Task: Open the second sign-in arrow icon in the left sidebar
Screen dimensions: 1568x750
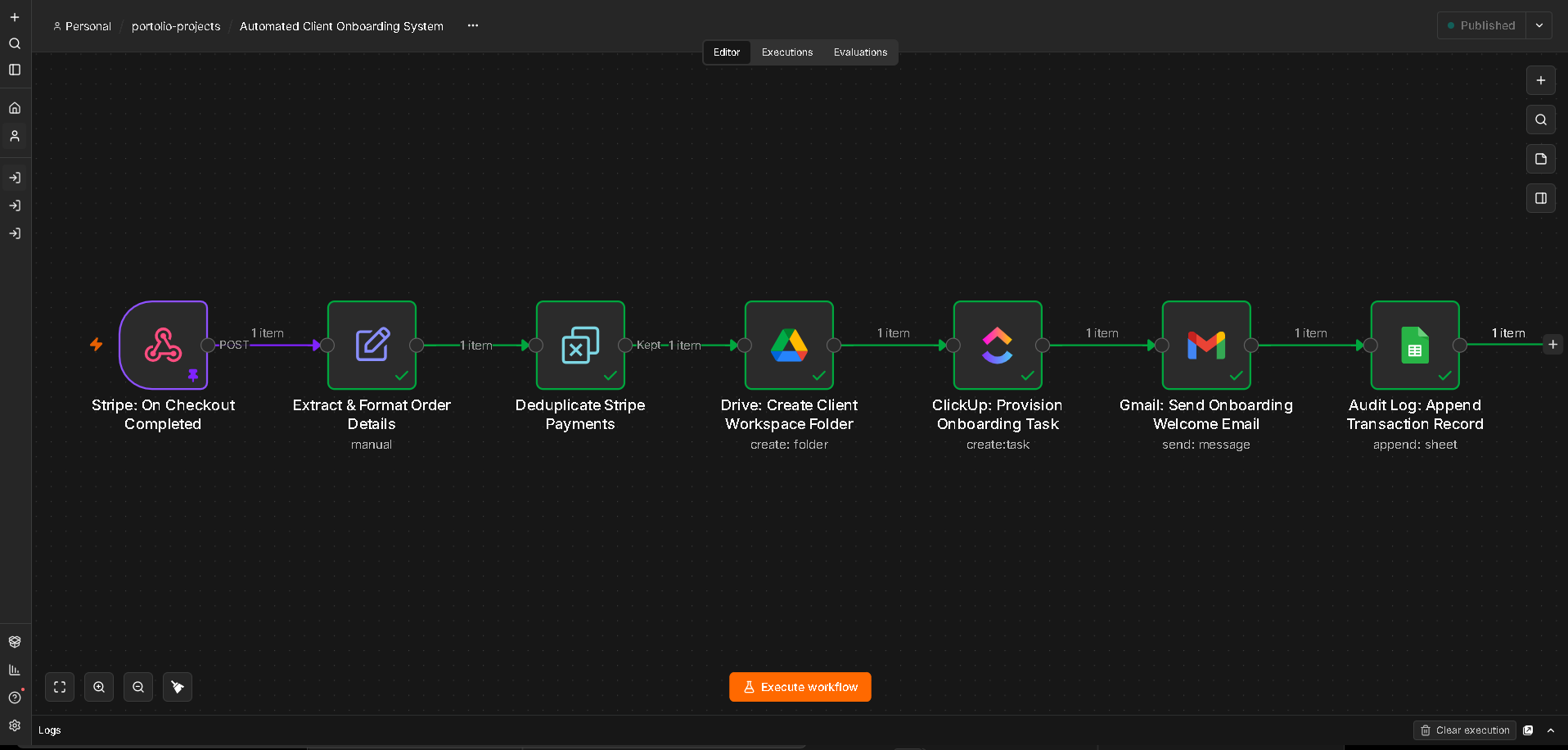Action: click(15, 206)
